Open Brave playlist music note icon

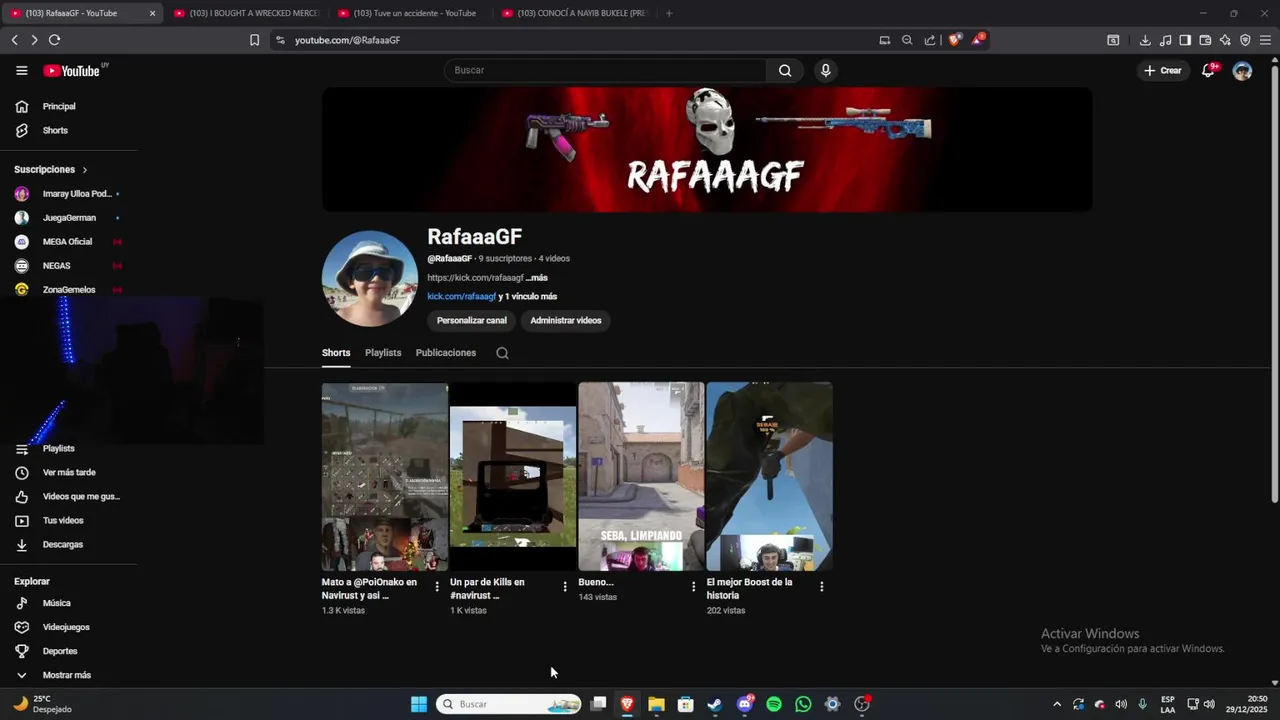(x=1165, y=40)
